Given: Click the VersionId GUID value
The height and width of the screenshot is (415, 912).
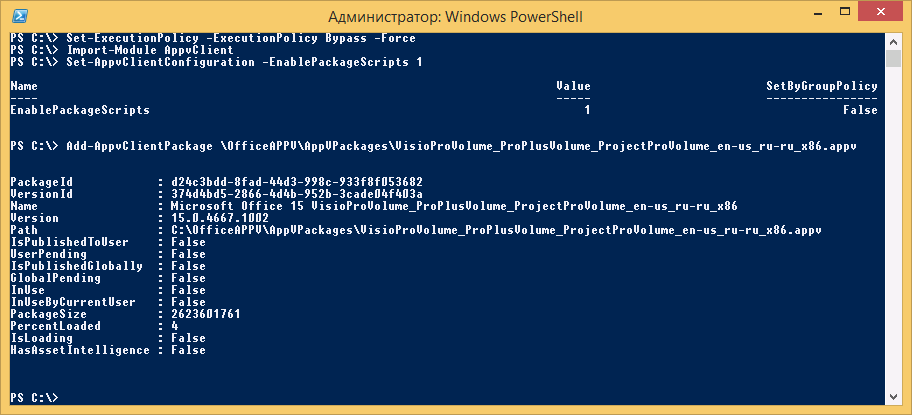Looking at the screenshot, I should (297, 194).
